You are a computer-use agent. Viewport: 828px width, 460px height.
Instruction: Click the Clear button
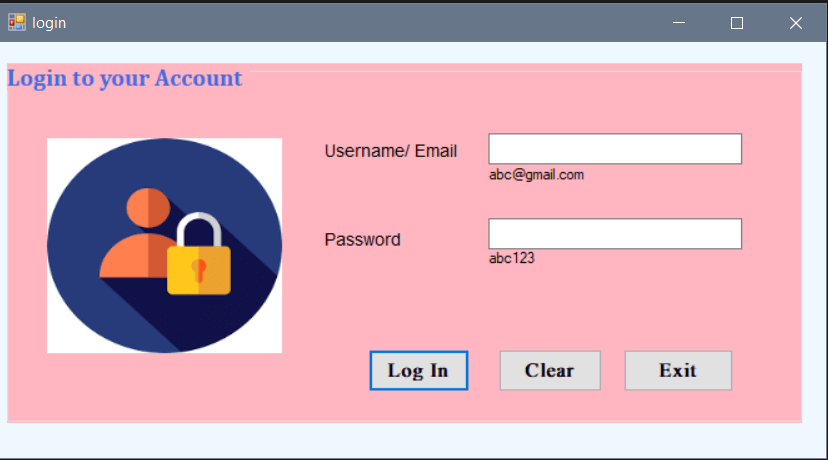(550, 371)
